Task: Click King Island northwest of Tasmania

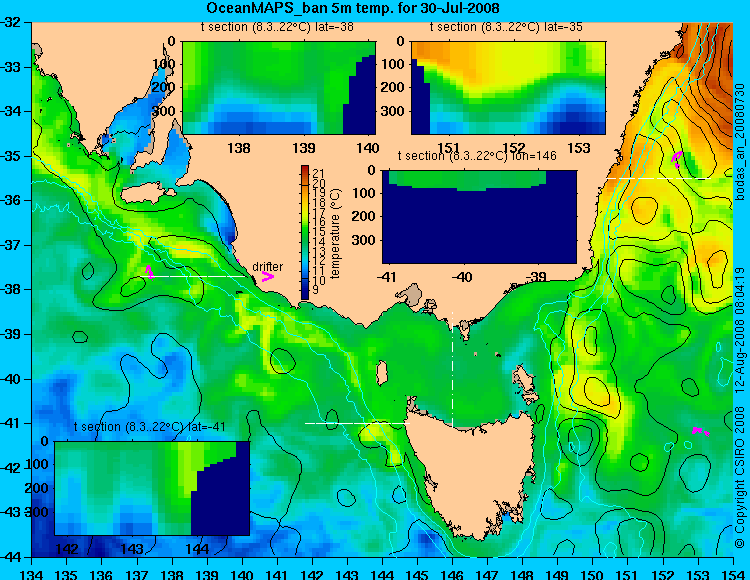Action: coord(382,373)
